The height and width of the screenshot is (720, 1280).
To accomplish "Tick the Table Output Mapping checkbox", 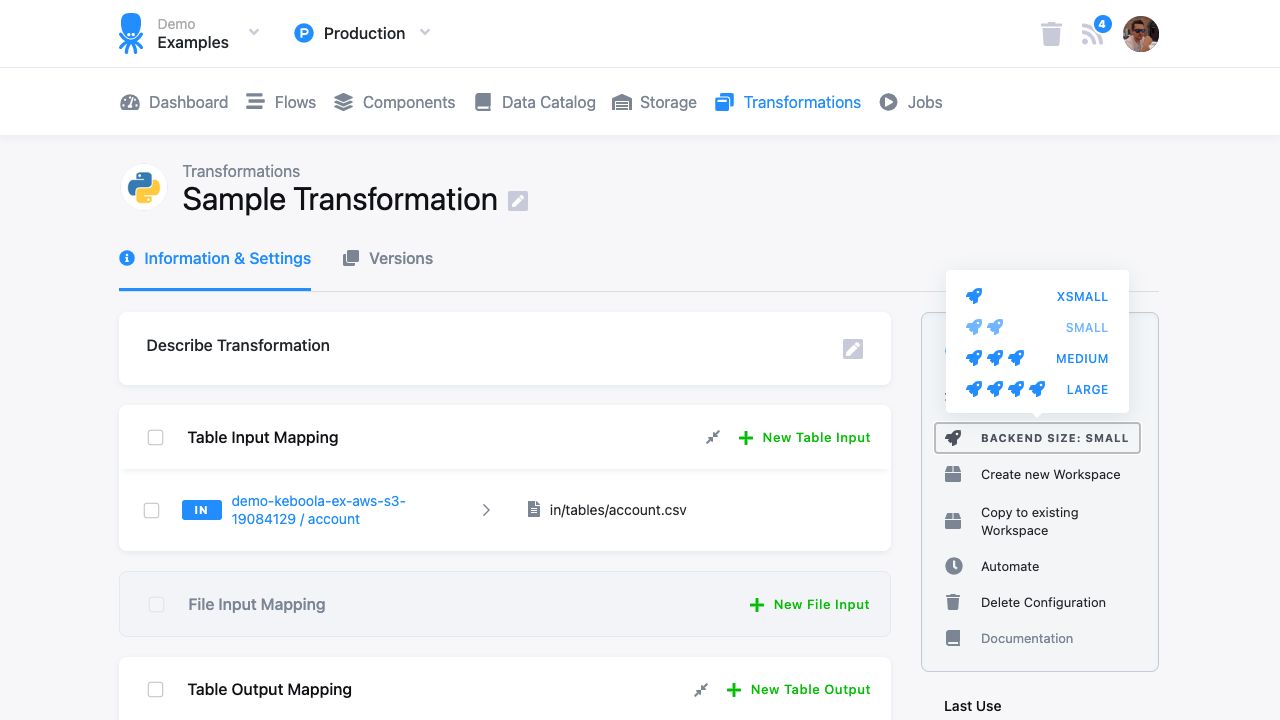I will pyautogui.click(x=155, y=689).
